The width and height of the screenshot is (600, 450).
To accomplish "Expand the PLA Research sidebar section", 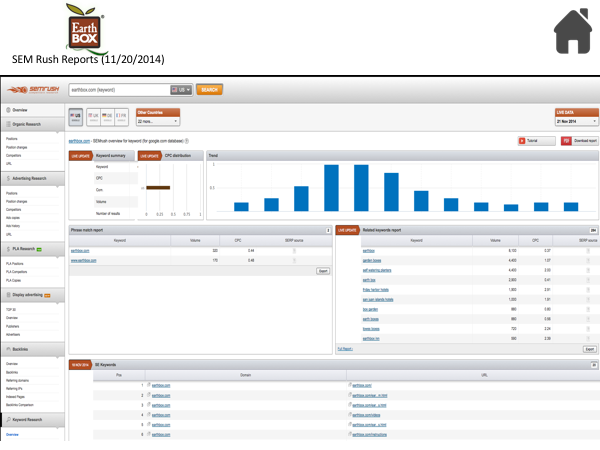I will [x=32, y=249].
